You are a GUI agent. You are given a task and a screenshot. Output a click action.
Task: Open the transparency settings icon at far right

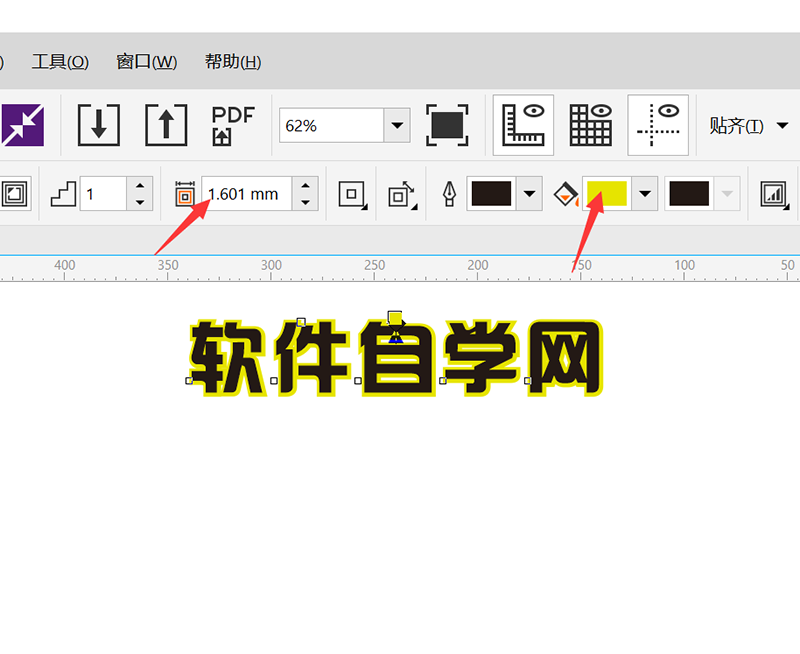click(773, 193)
